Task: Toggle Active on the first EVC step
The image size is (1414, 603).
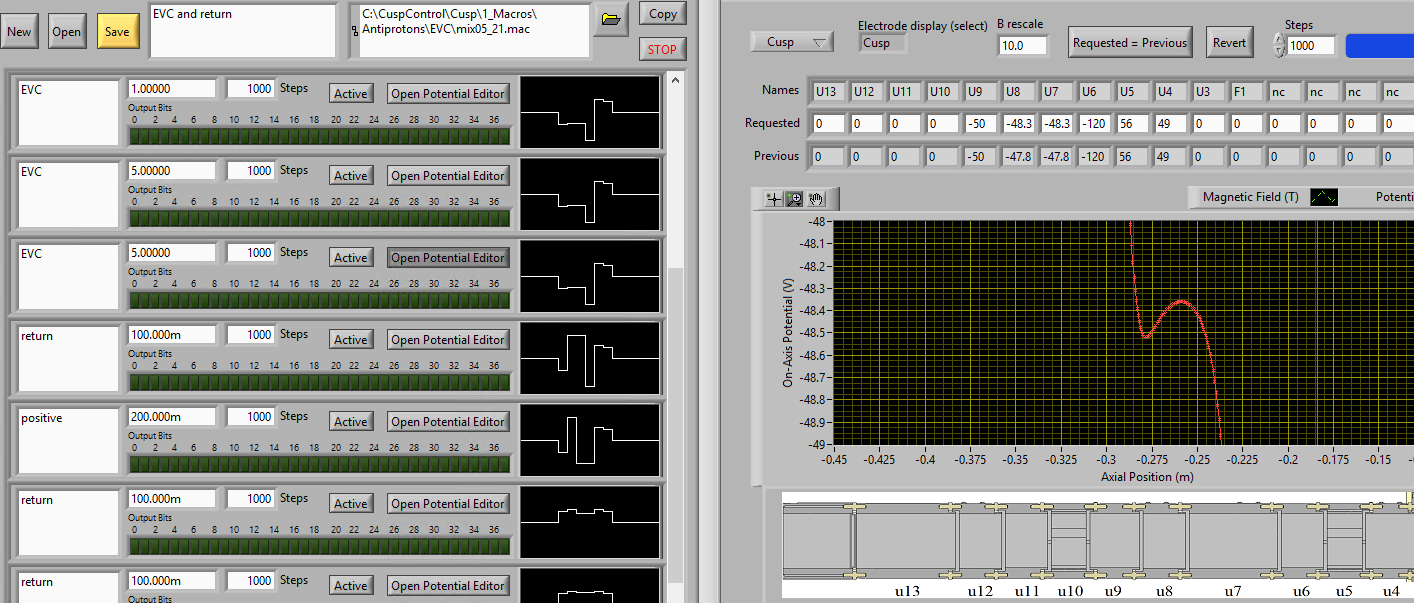Action: point(351,94)
